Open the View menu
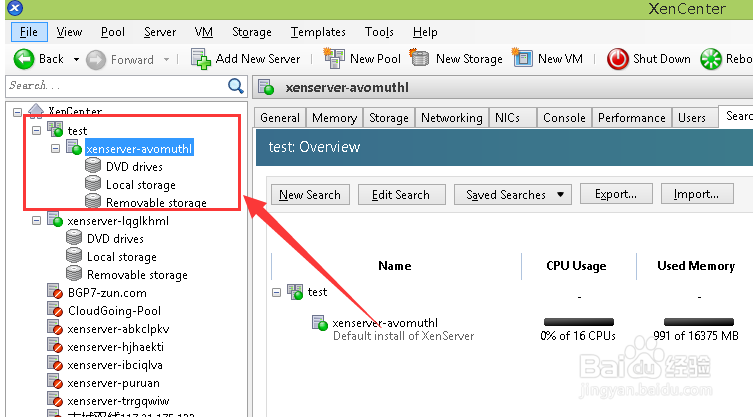The image size is (756, 417). [x=69, y=32]
